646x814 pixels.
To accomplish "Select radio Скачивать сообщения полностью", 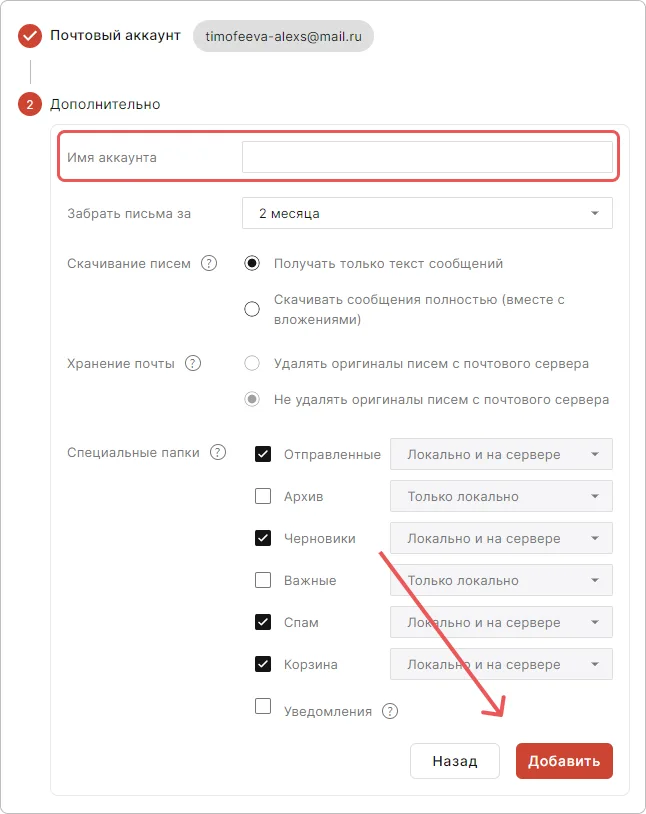I will 252,309.
